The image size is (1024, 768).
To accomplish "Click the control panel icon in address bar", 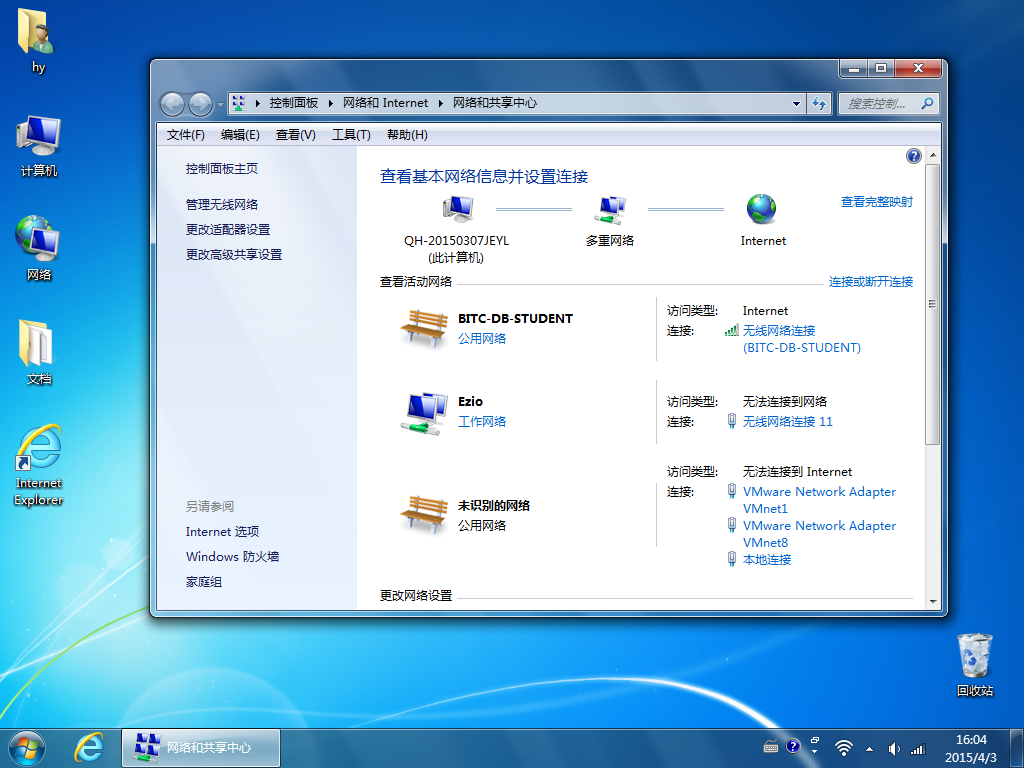I will click(x=239, y=103).
